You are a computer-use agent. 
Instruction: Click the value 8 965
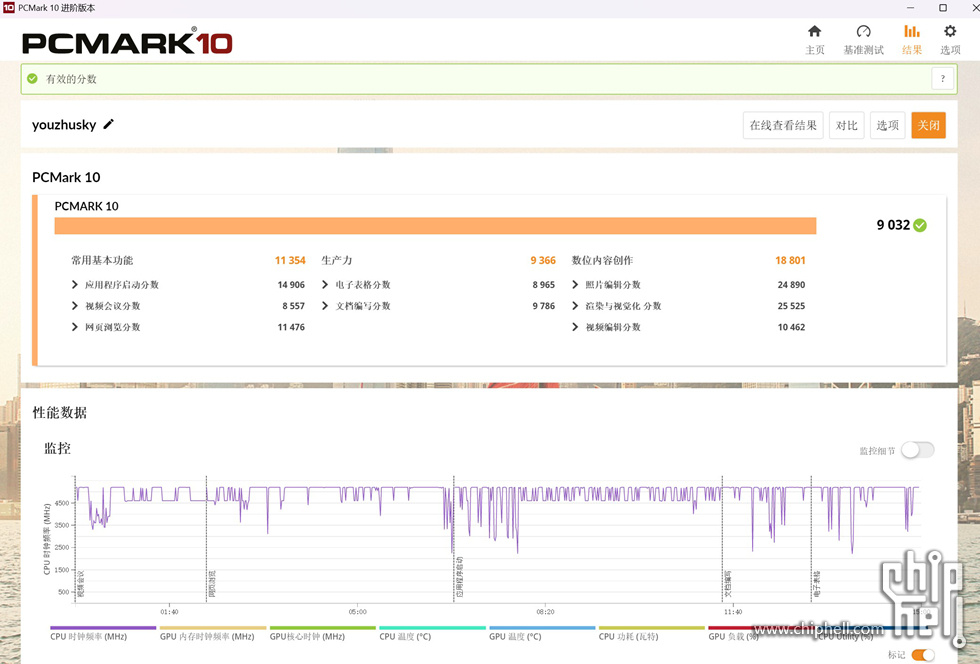[544, 284]
